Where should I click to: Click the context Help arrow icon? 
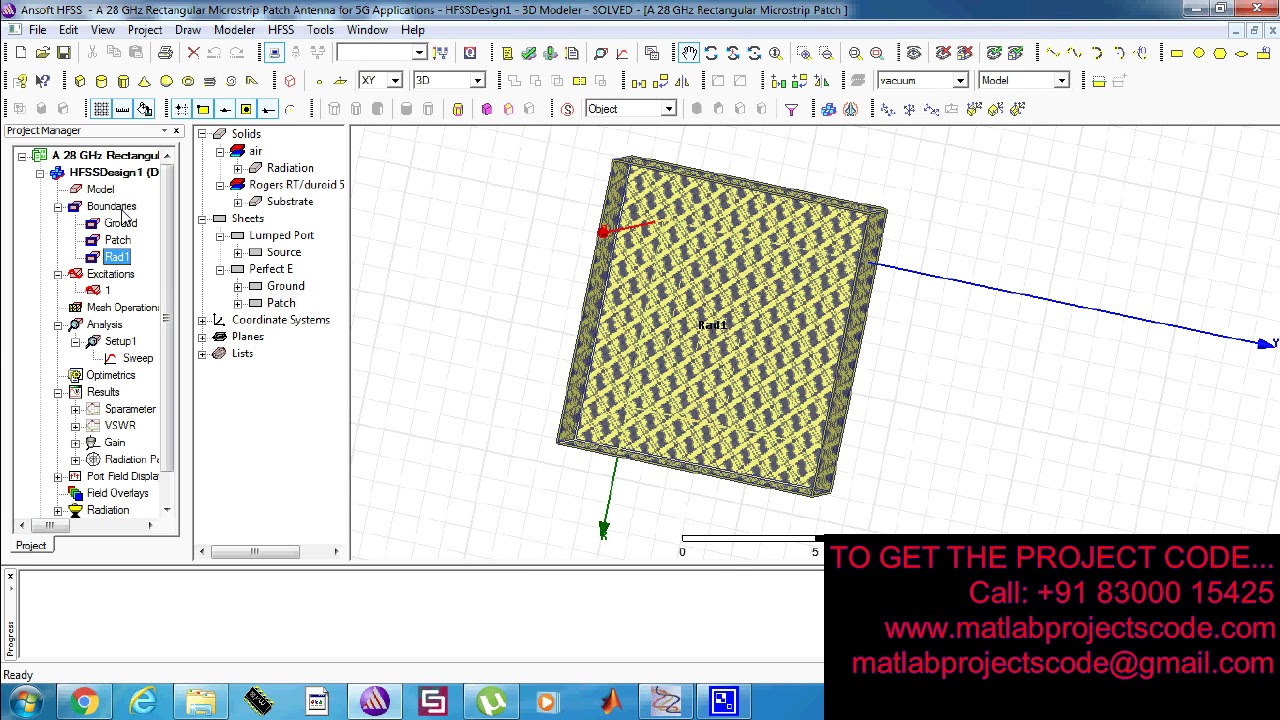pyautogui.click(x=42, y=81)
